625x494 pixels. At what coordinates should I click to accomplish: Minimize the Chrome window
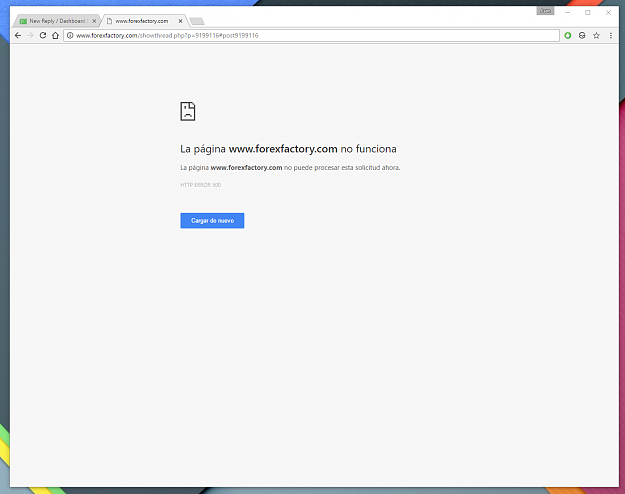point(568,12)
